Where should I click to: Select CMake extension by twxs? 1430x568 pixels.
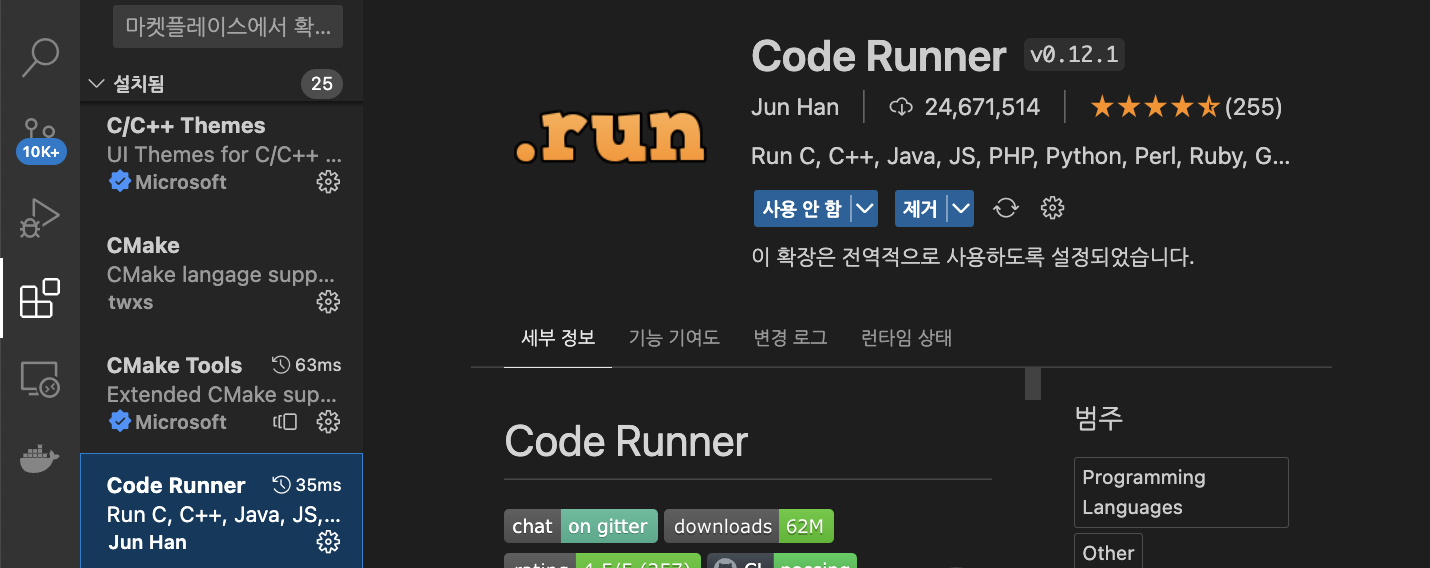tap(221, 274)
